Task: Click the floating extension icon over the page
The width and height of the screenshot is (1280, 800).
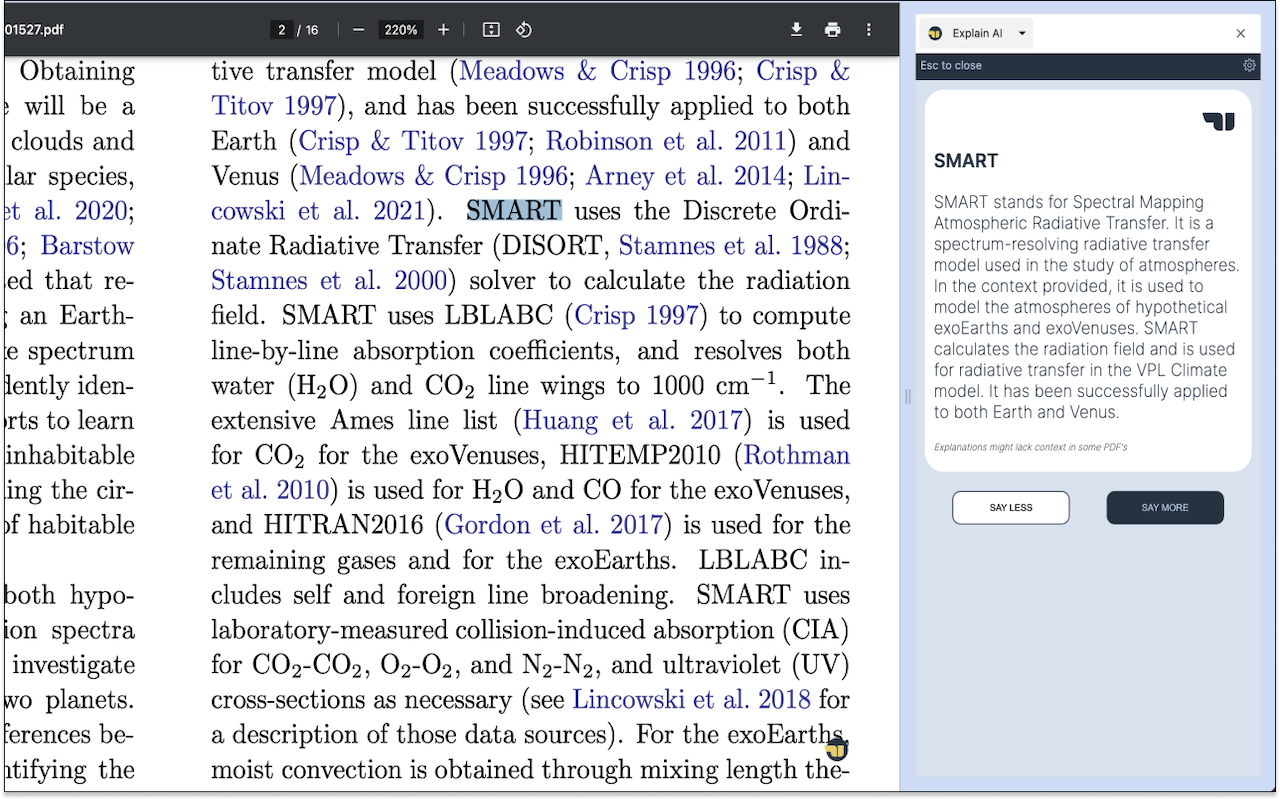Action: coord(836,748)
